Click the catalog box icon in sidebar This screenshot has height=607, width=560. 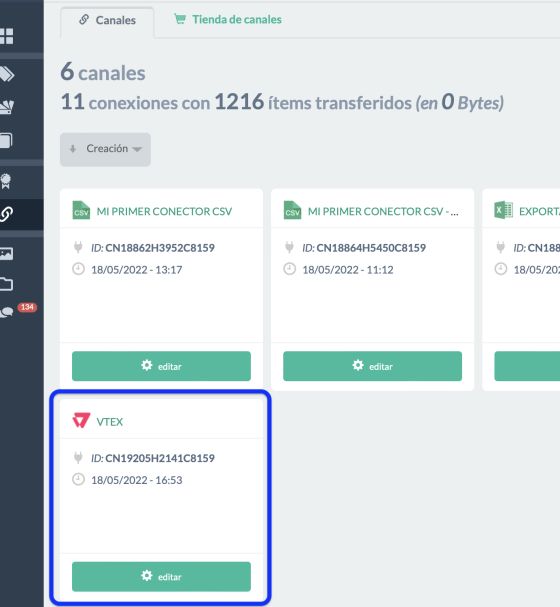[x=7, y=107]
